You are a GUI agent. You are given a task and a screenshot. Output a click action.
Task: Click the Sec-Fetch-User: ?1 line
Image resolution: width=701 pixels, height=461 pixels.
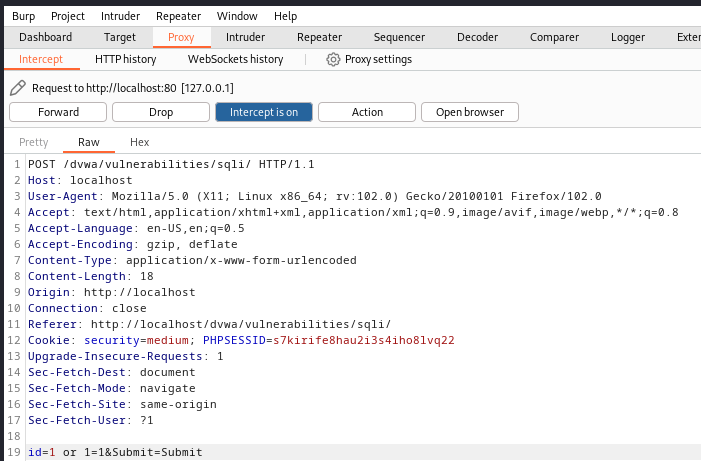point(91,420)
